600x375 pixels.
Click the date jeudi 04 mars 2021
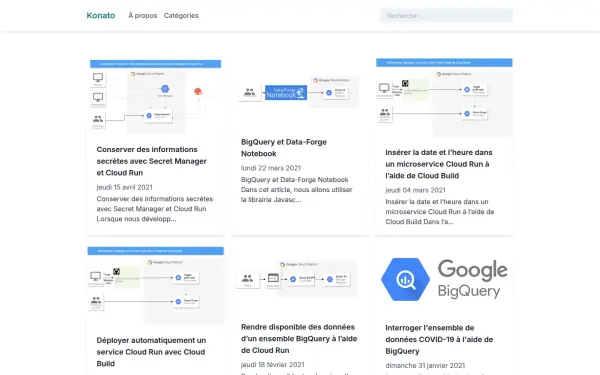pyautogui.click(x=415, y=190)
